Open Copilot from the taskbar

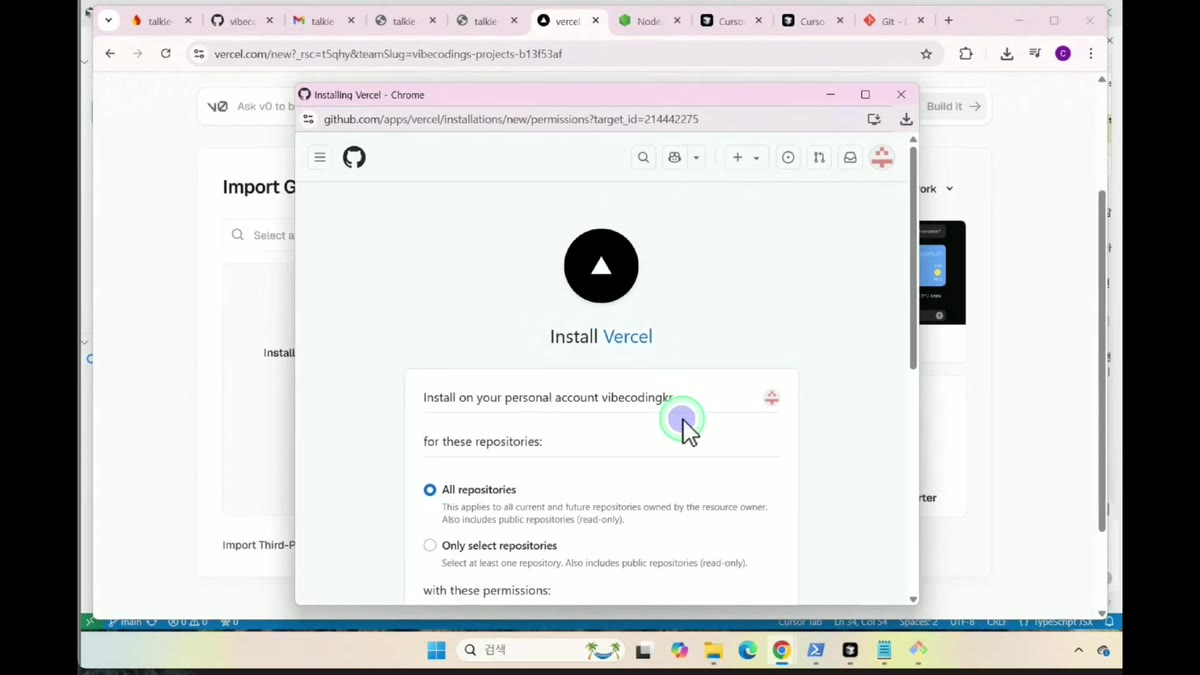click(x=680, y=651)
